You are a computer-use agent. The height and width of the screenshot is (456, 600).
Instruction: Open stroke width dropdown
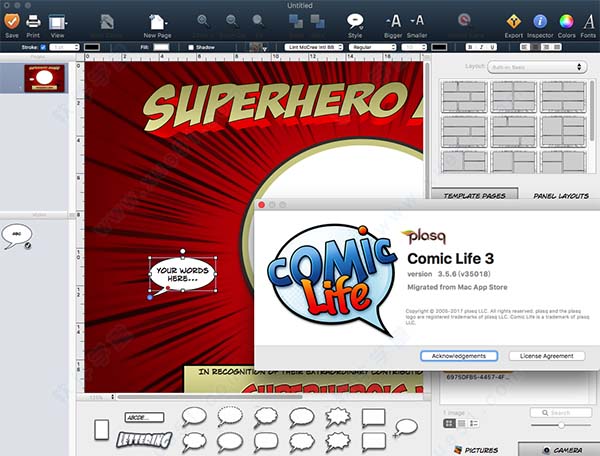point(64,47)
